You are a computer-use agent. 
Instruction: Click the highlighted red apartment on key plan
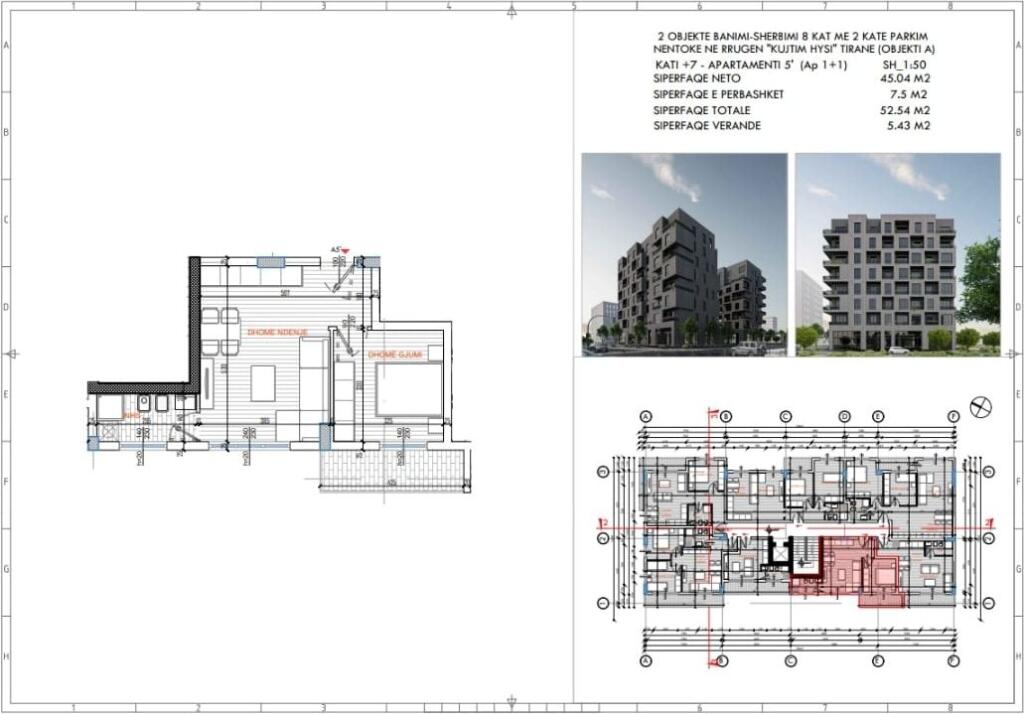pos(857,564)
